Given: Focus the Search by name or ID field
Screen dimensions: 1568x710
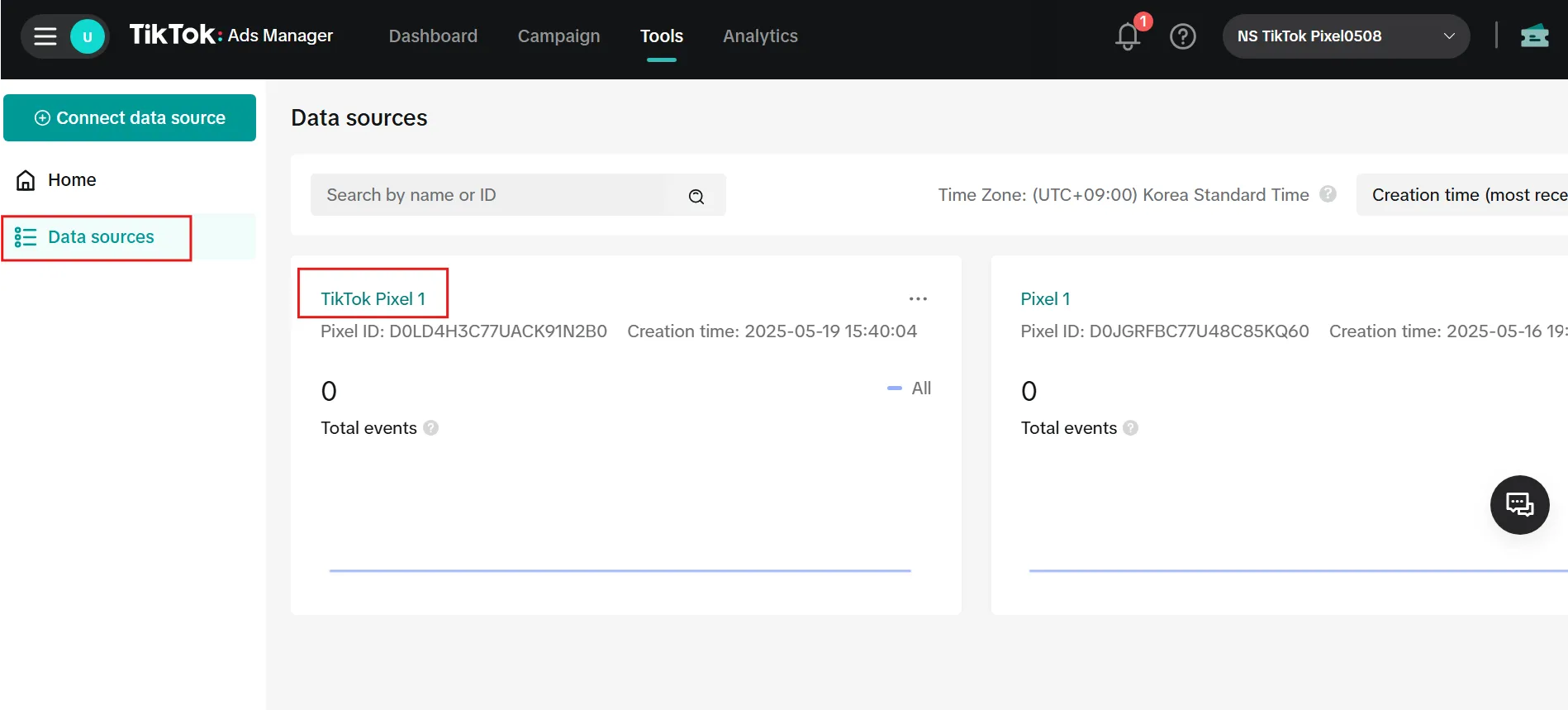Looking at the screenshot, I should (518, 195).
